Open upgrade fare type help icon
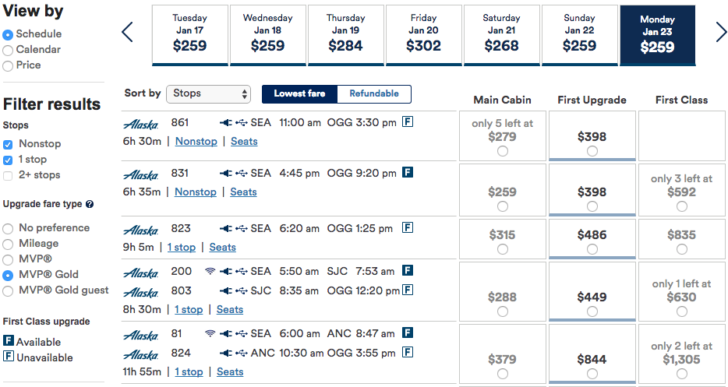This screenshot has height=387, width=728. [x=90, y=204]
